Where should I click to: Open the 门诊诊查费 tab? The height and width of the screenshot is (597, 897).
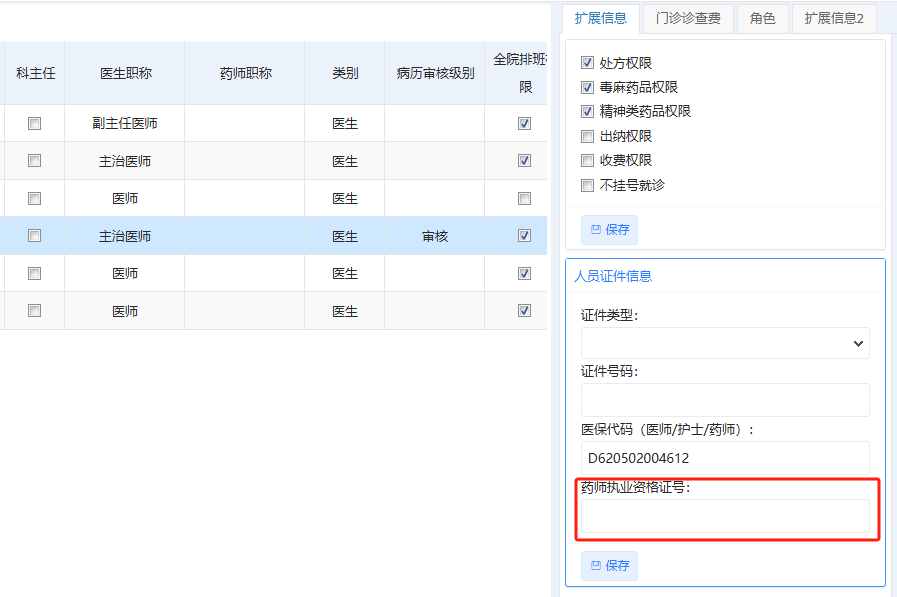click(x=688, y=18)
